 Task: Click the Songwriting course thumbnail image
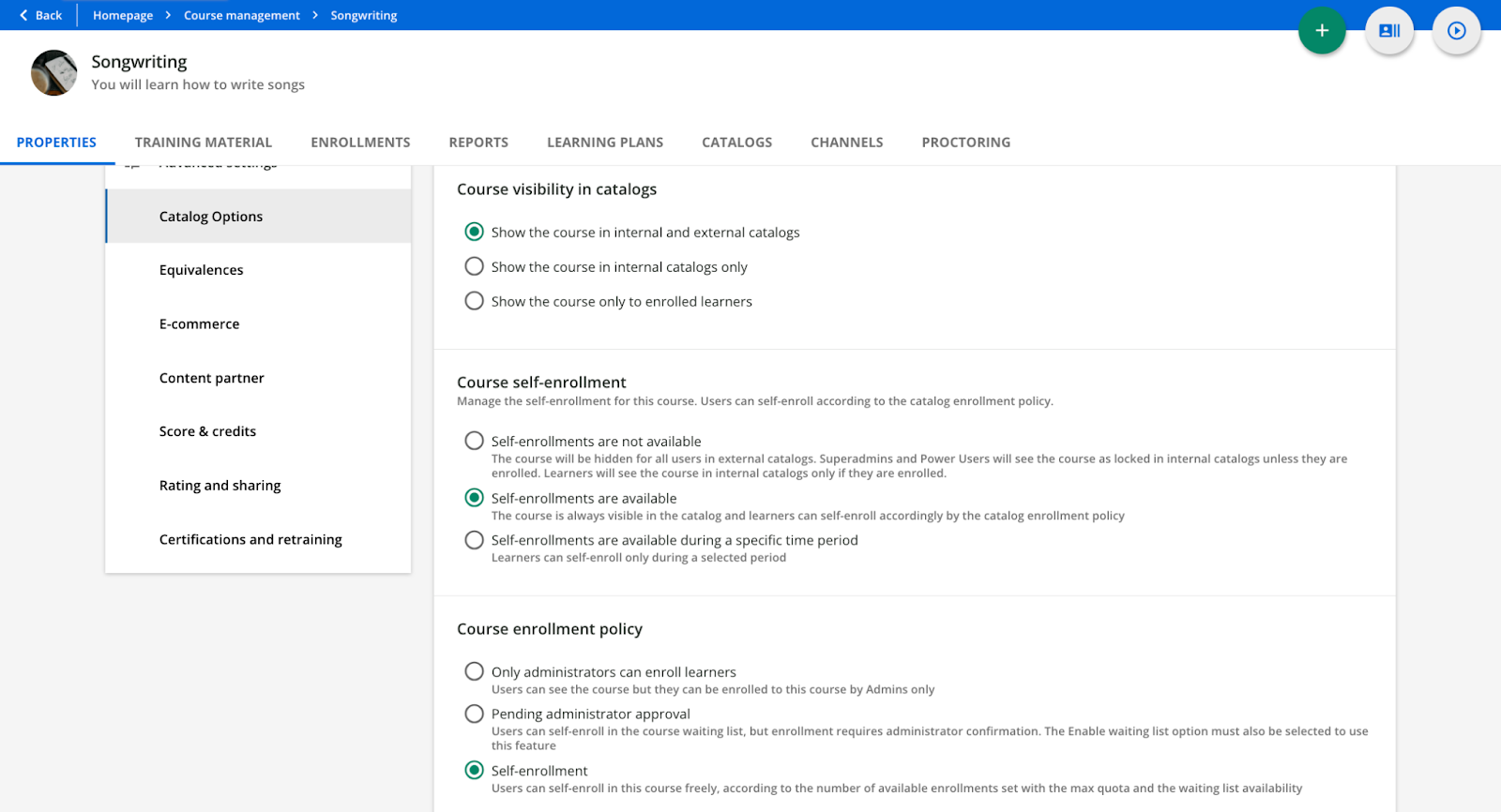pyautogui.click(x=54, y=73)
